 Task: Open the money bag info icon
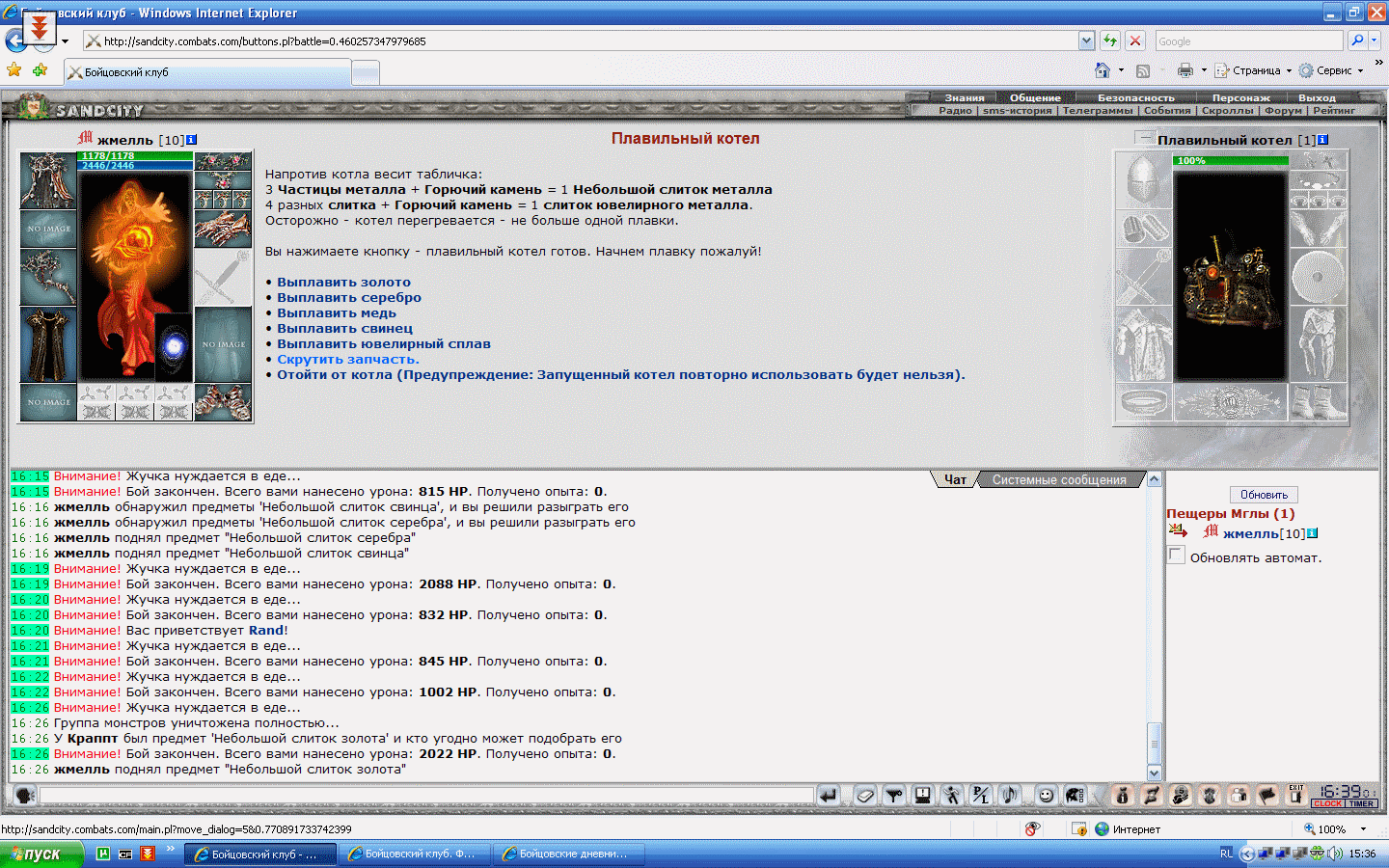click(x=1122, y=796)
